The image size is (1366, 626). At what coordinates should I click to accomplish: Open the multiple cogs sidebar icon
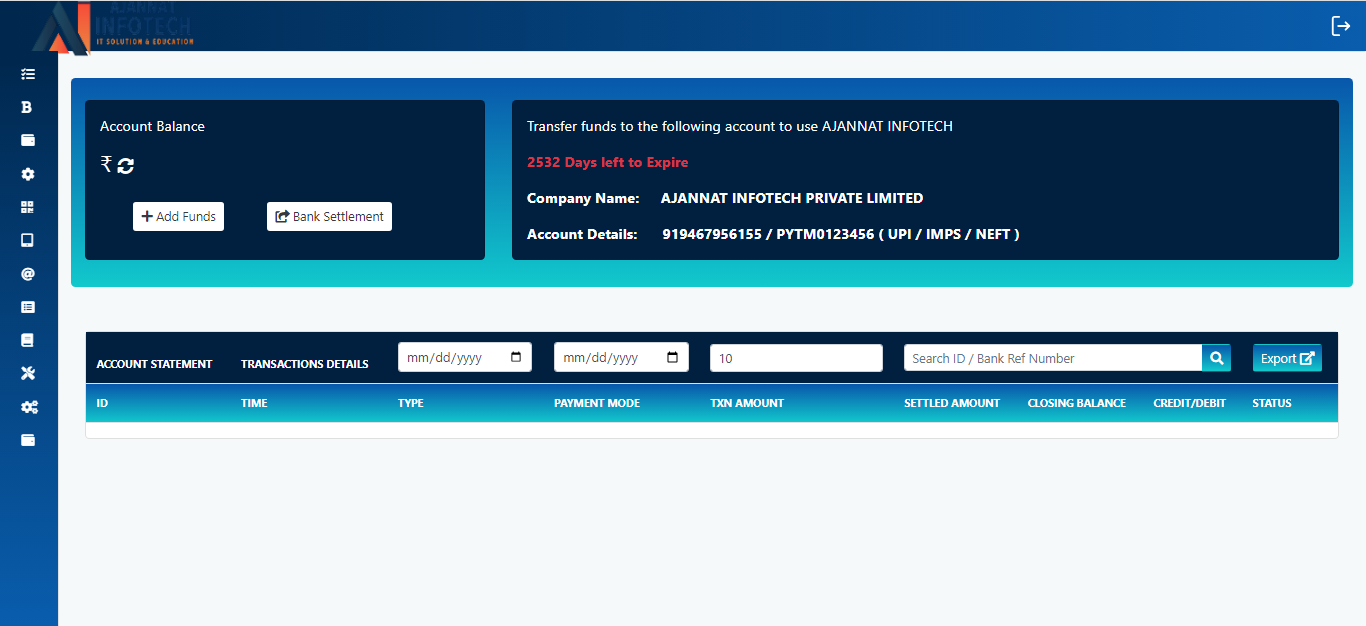point(29,407)
